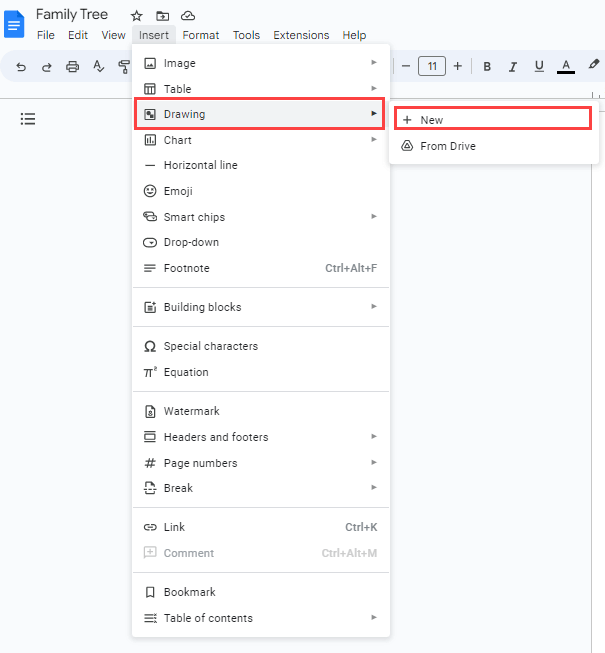The height and width of the screenshot is (653, 605).
Task: Click the spelling and grammar check icon
Action: pyautogui.click(x=98, y=66)
